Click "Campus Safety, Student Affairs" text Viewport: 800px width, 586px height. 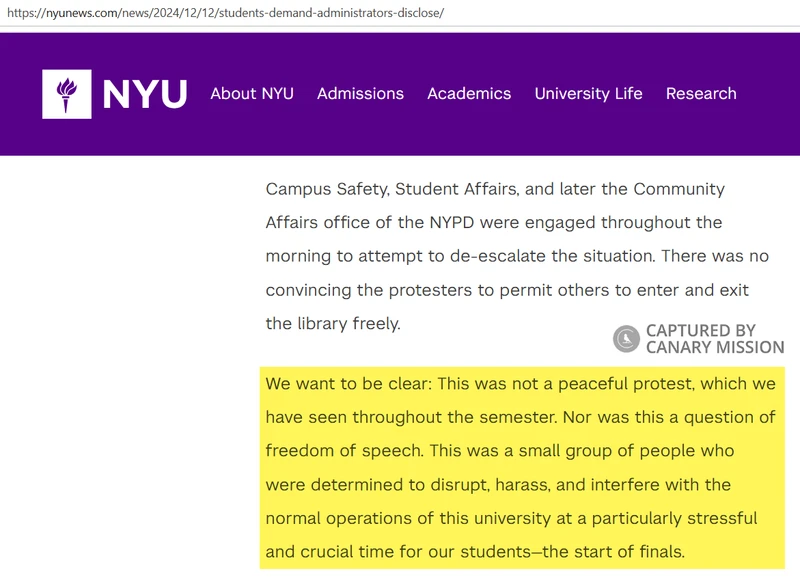[x=392, y=189]
